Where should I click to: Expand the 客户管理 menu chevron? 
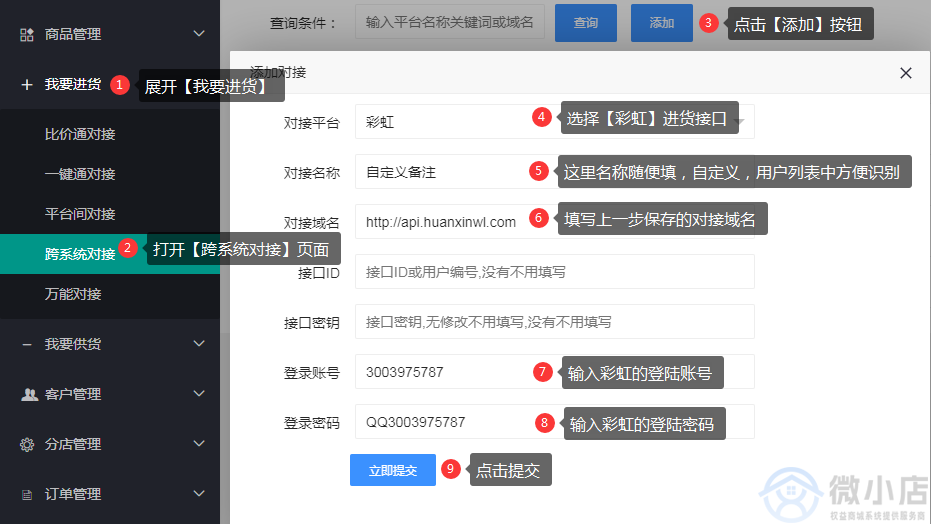[x=200, y=393]
